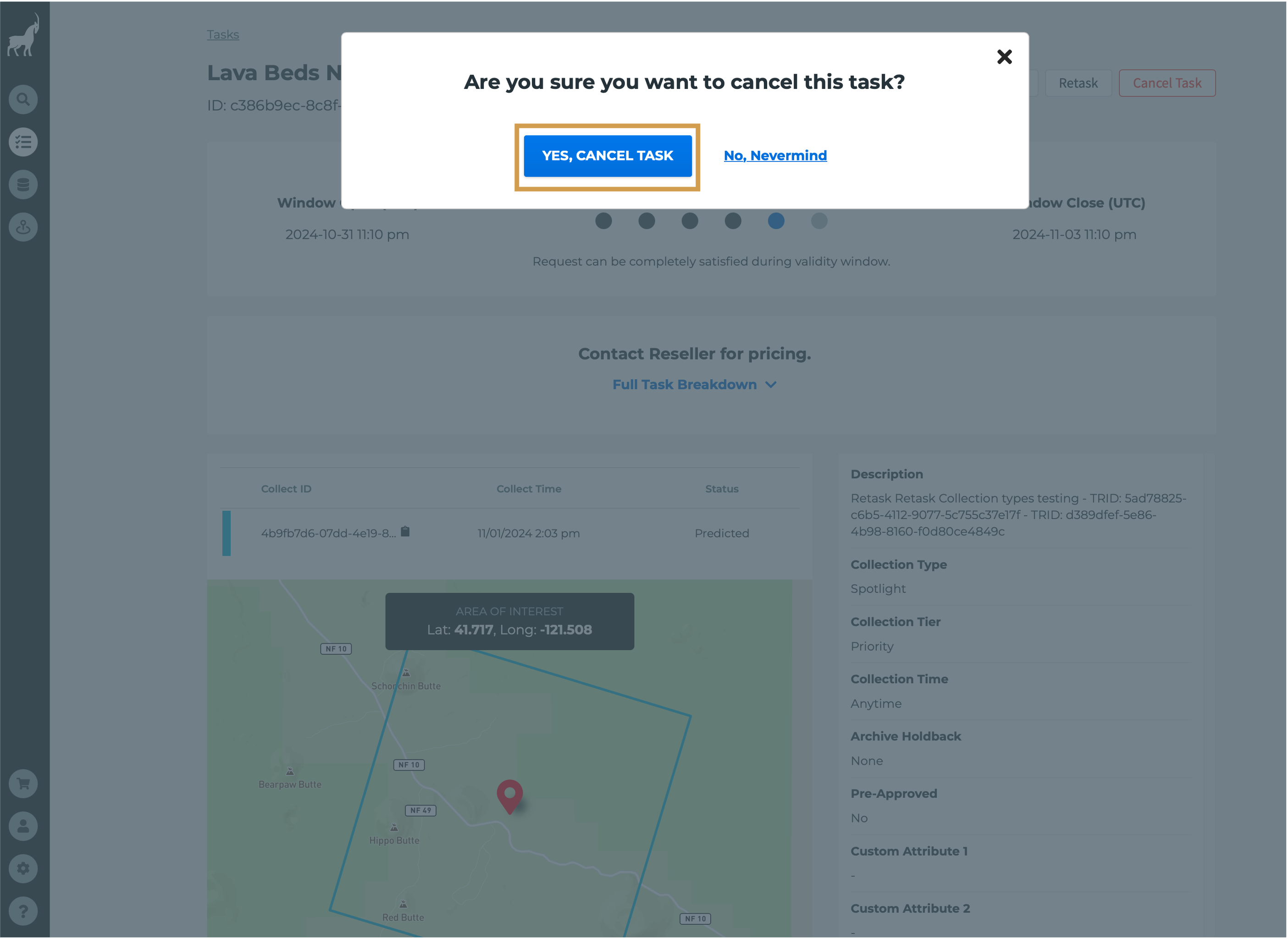Click the 2024-11-03 11:10 pm window close time

[1074, 235]
